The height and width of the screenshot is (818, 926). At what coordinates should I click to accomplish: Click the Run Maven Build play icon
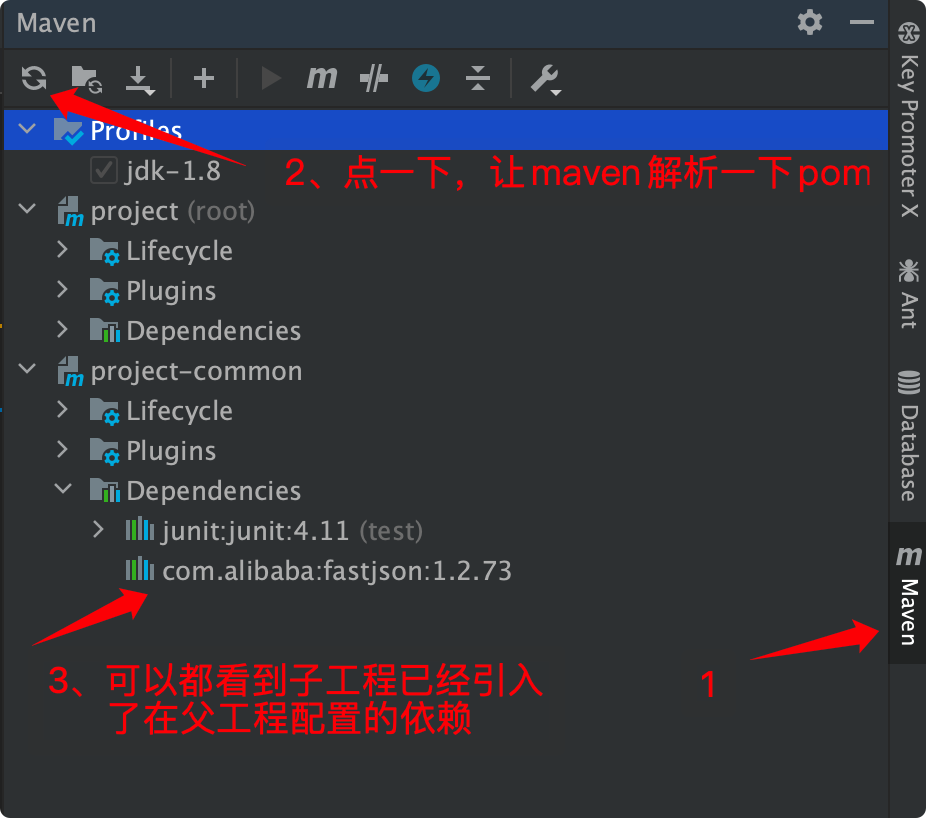(271, 78)
